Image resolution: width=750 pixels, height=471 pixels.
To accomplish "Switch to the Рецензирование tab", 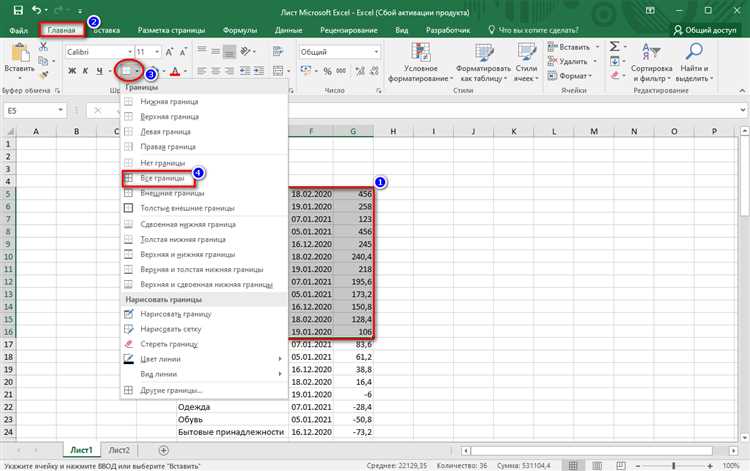I will pos(349,30).
